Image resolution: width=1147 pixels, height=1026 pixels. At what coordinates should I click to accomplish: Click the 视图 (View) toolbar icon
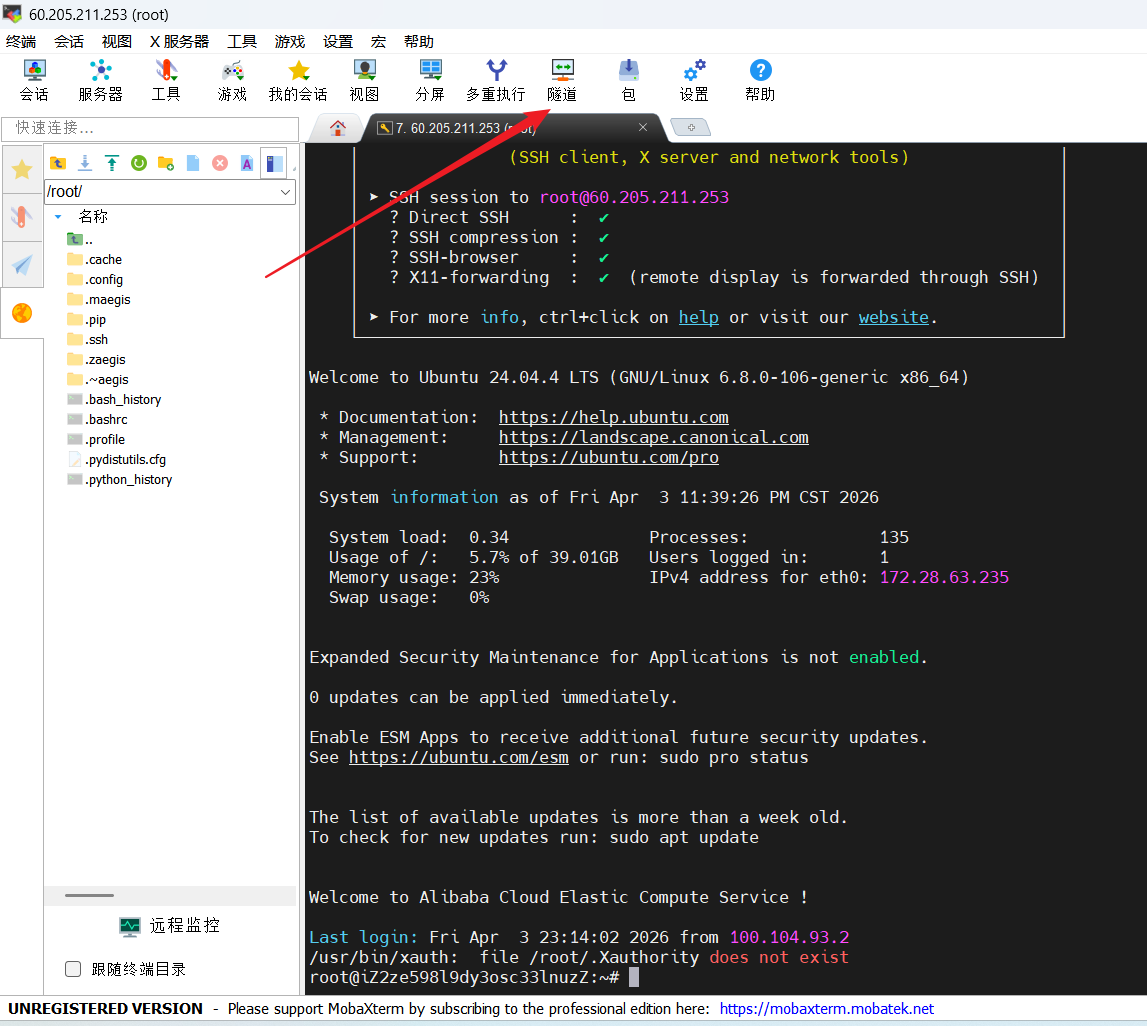click(x=364, y=80)
